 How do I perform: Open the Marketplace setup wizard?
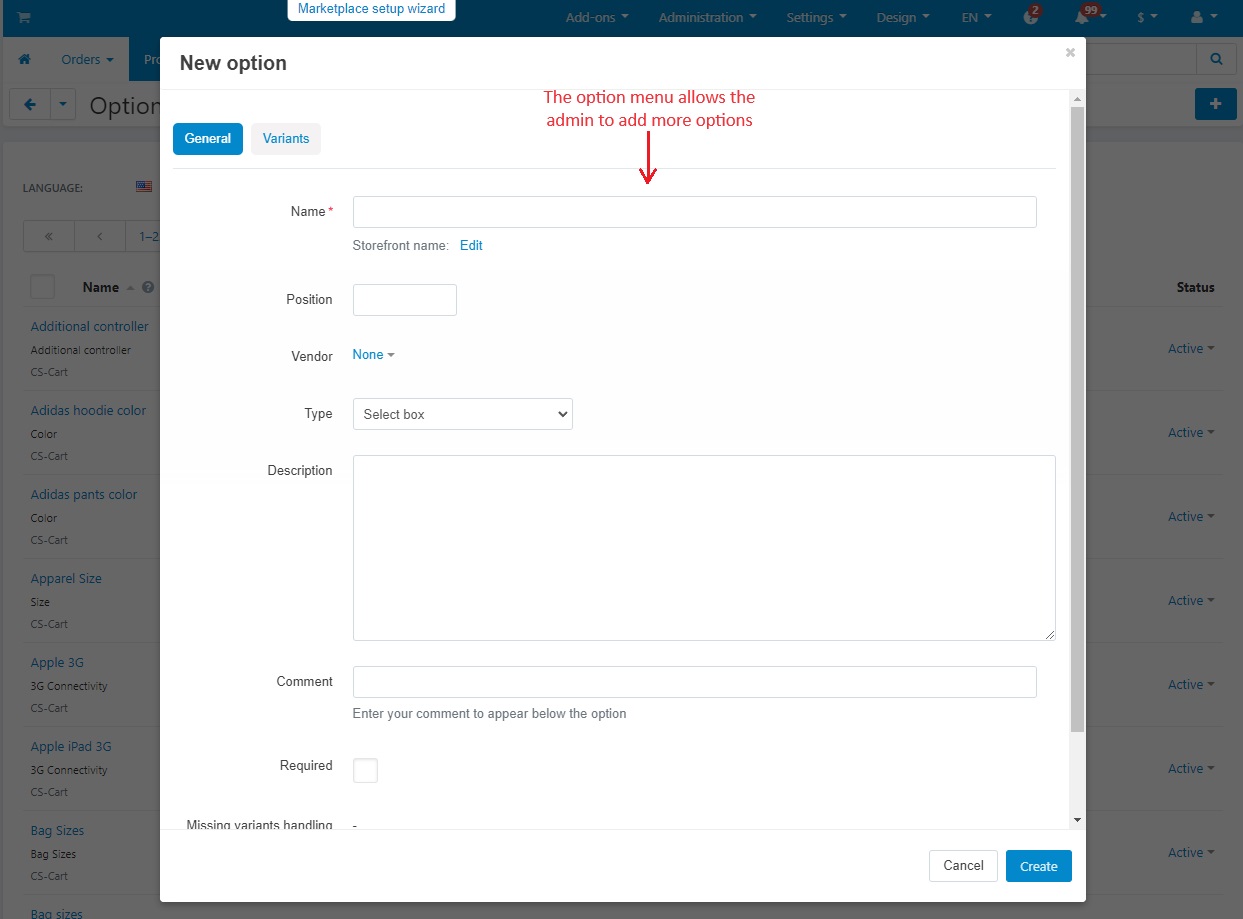click(x=371, y=9)
